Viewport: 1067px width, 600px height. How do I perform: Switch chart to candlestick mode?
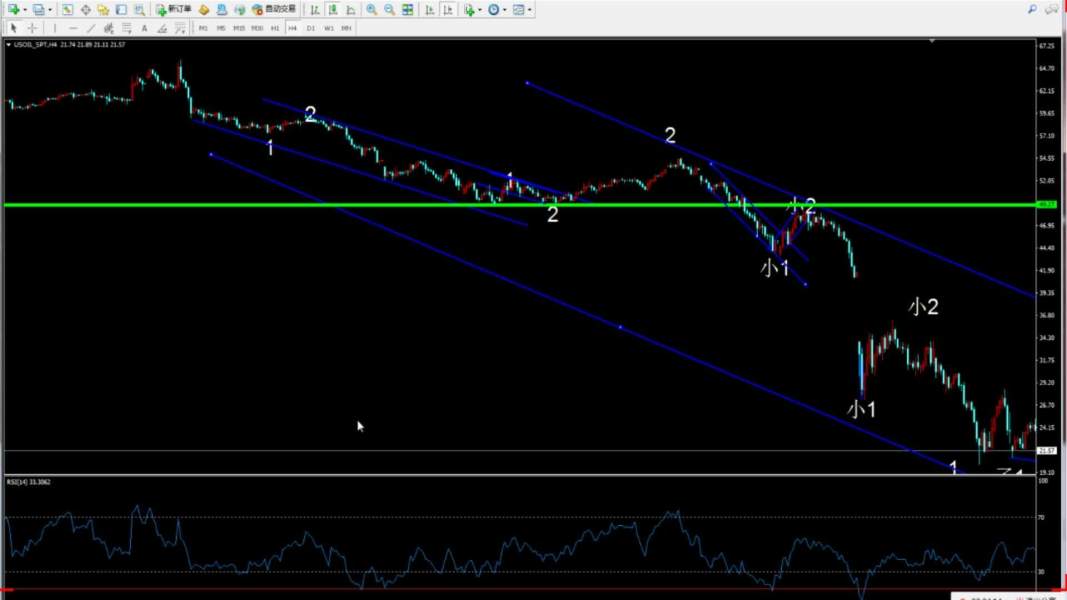(x=333, y=9)
